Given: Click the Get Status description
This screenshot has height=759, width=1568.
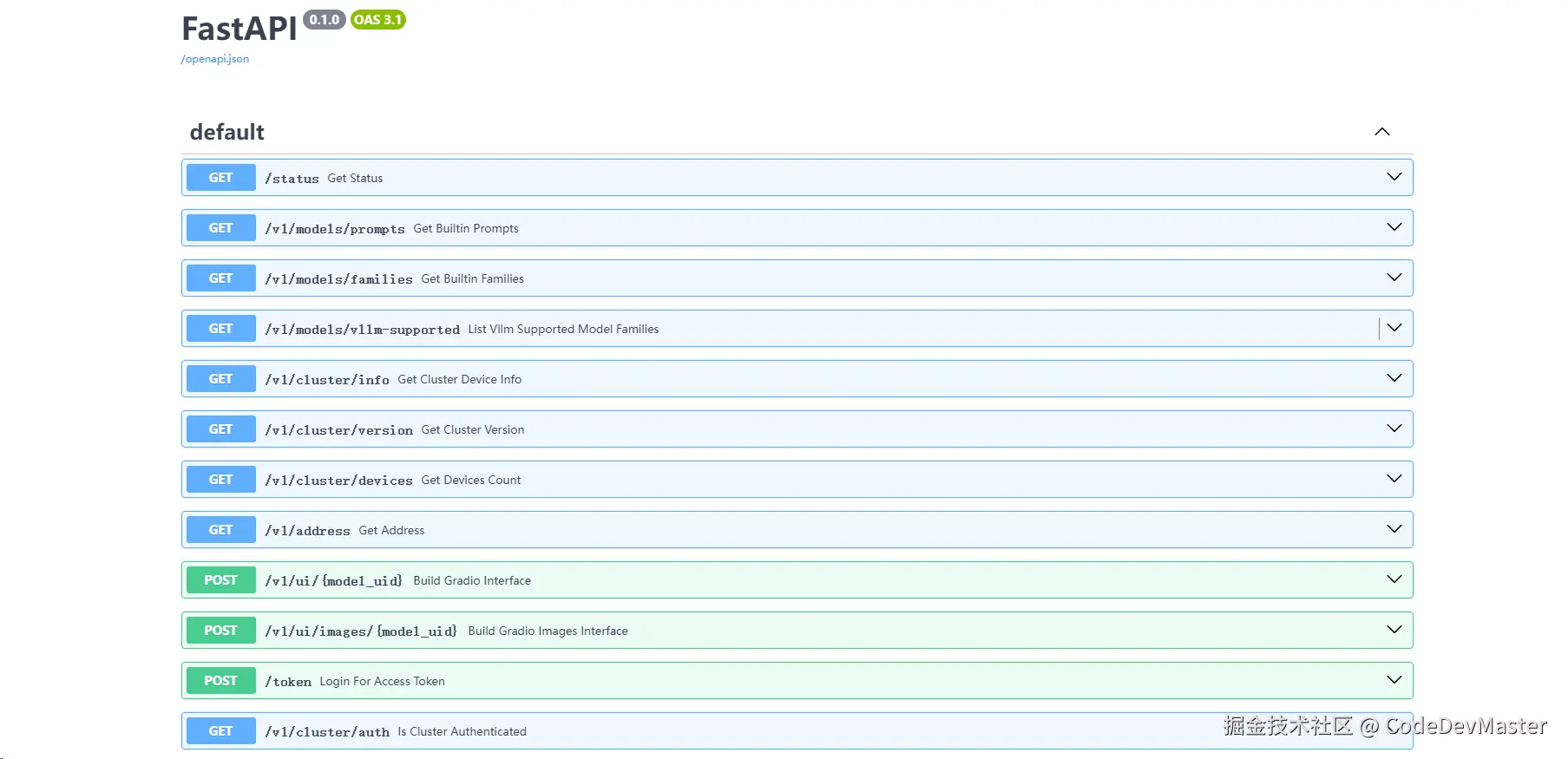Looking at the screenshot, I should tap(355, 178).
